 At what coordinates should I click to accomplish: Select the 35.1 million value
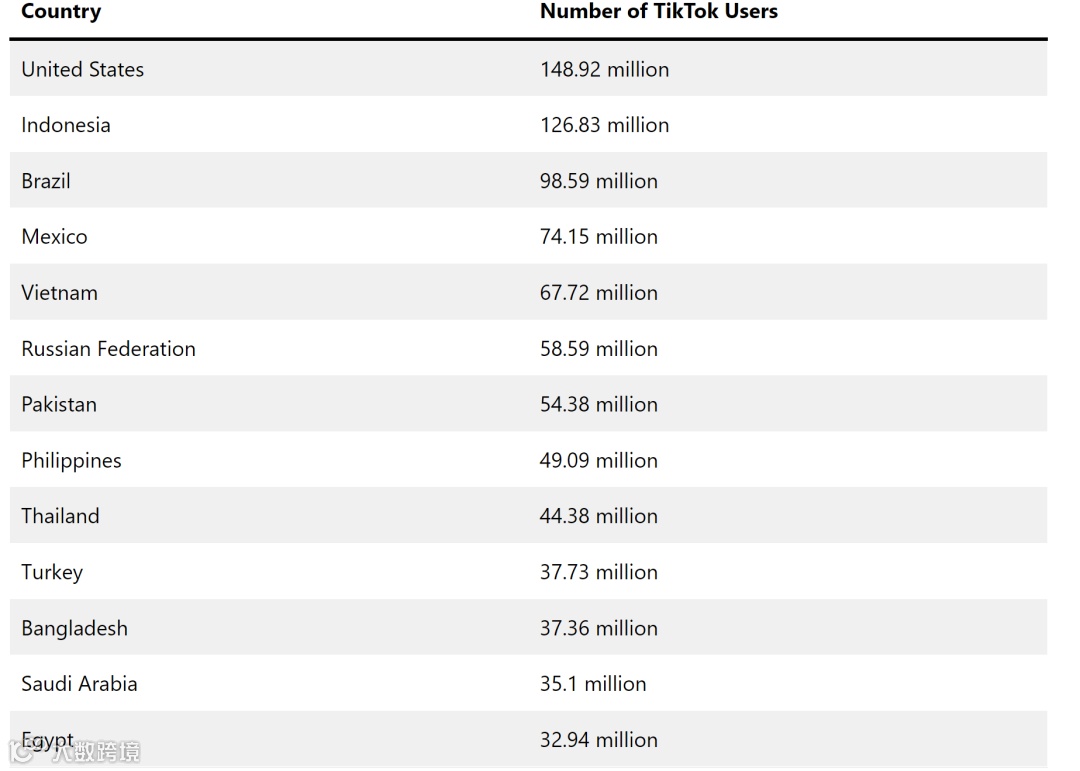point(593,684)
